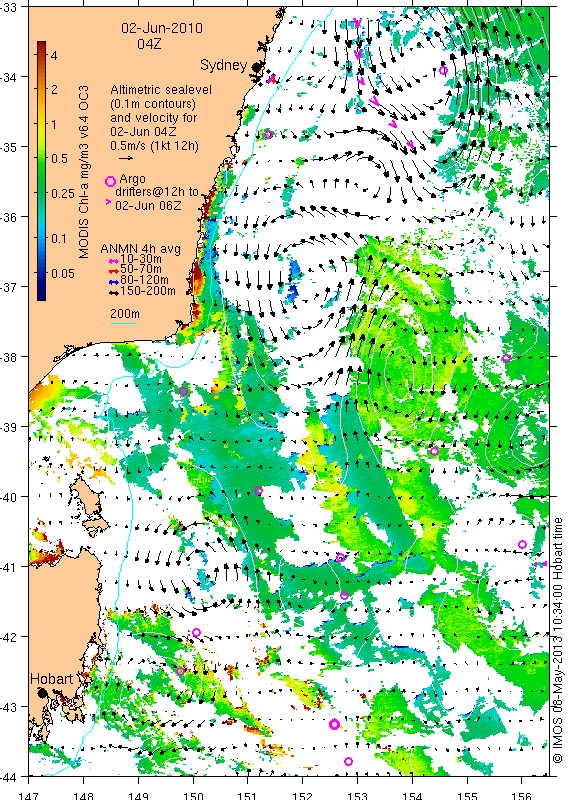Viewport: 570px width, 800px height.
Task: Click the longitude axis label '147'
Action: click(29, 795)
